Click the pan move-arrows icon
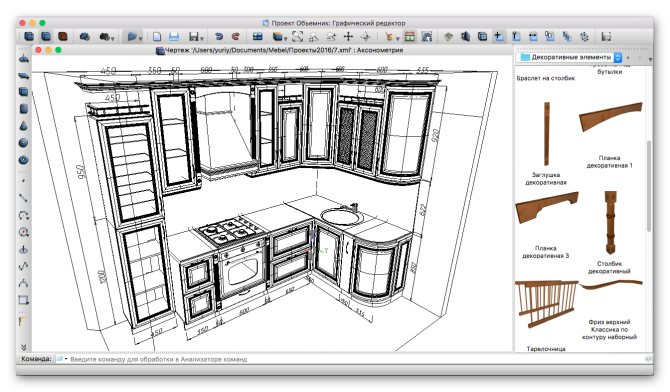Viewport: 670px width, 392px height. [348, 37]
